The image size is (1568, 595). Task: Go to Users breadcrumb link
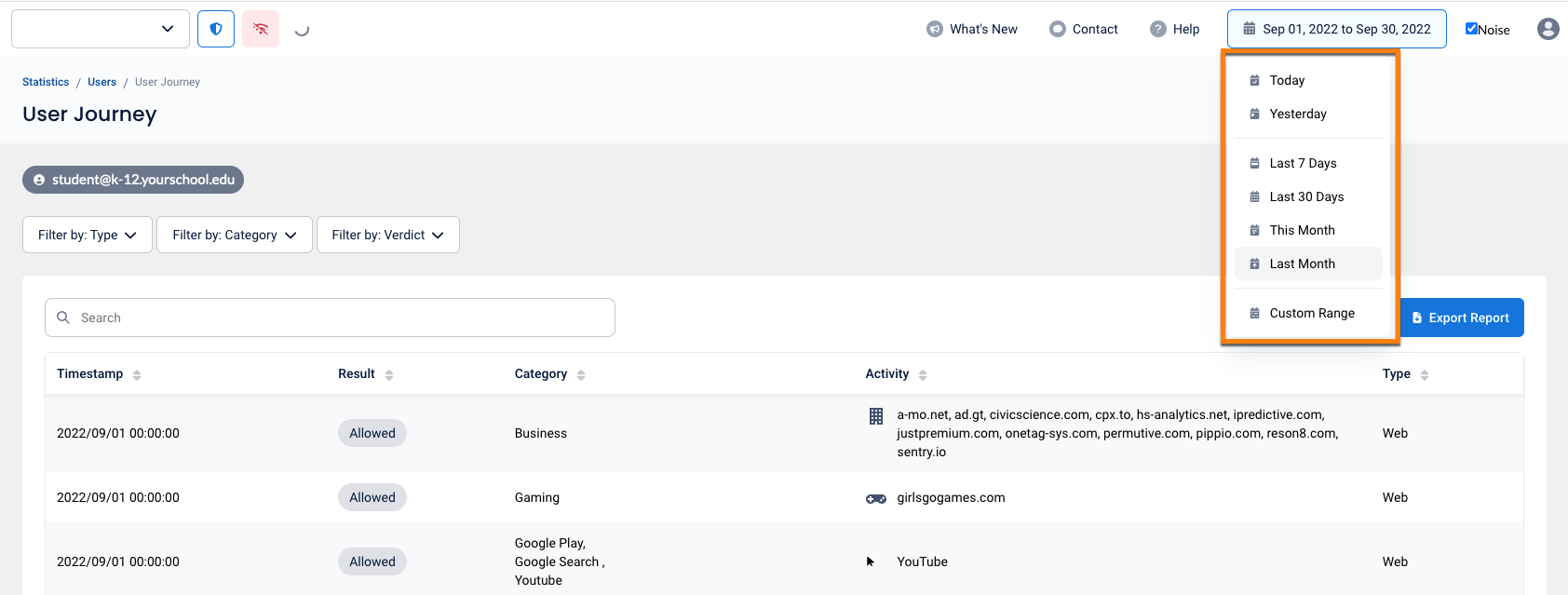pyautogui.click(x=102, y=82)
